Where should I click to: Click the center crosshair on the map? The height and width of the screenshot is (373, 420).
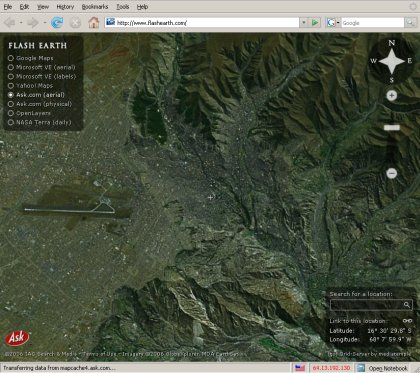coord(210,197)
